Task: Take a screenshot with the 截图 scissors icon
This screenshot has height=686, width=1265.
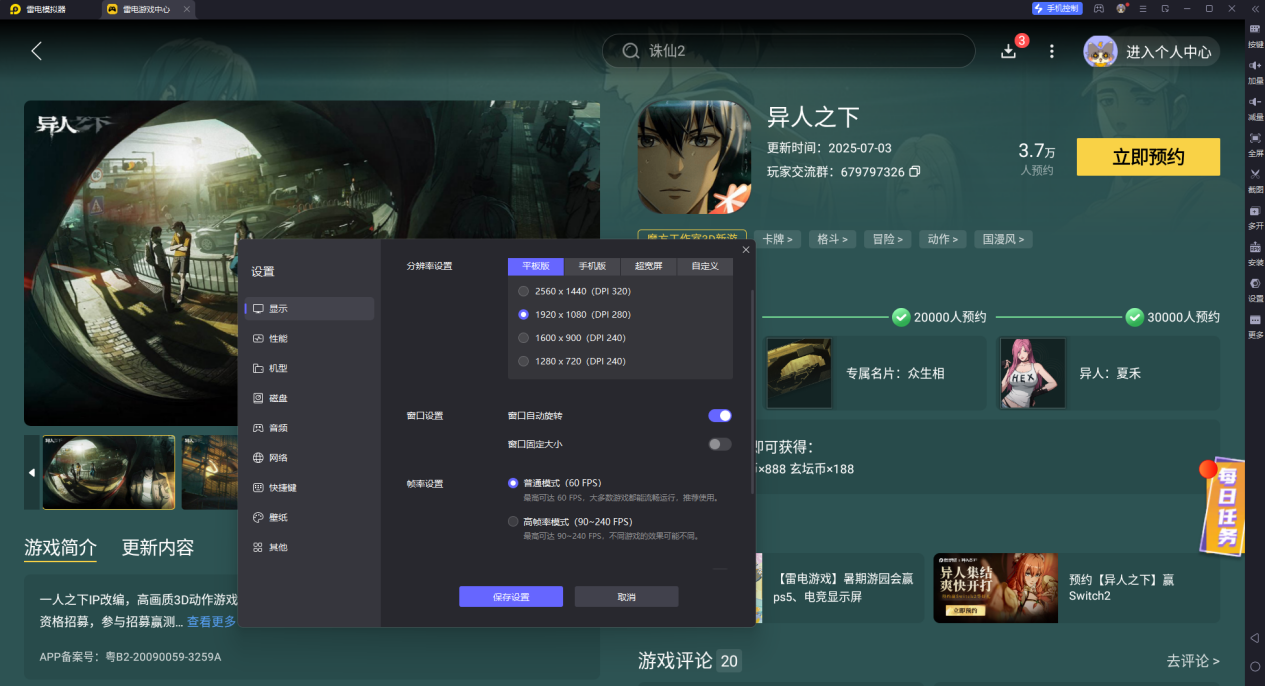Action: (1255, 174)
